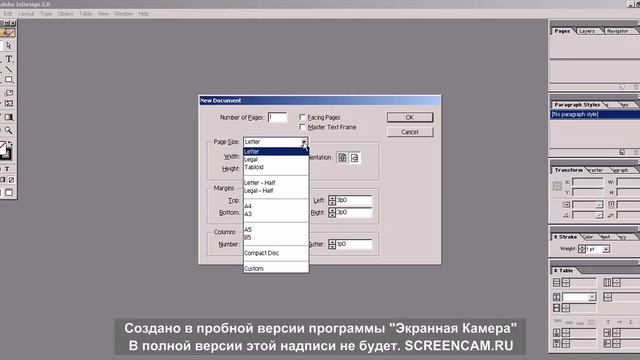The image size is (640, 360).
Task: Choose A4 page size
Action: coord(276,206)
